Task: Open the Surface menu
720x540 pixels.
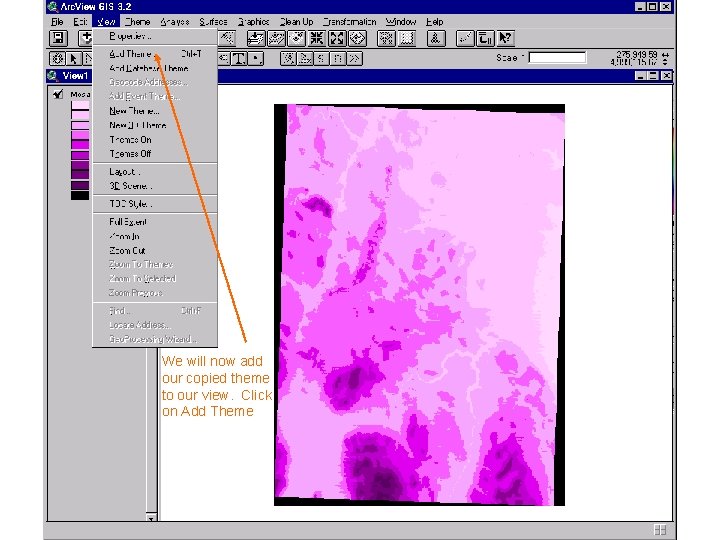Action: (x=213, y=22)
